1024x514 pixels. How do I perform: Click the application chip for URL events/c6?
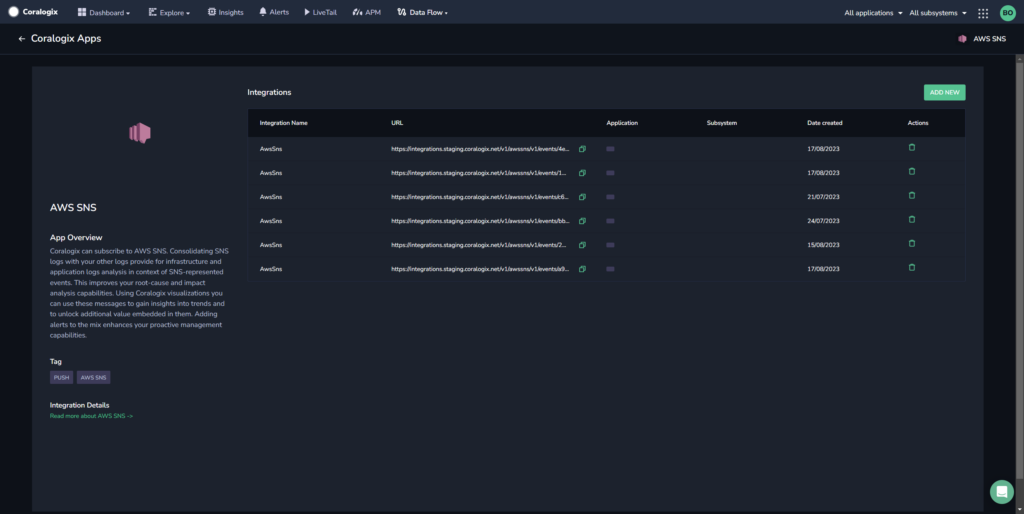point(610,197)
